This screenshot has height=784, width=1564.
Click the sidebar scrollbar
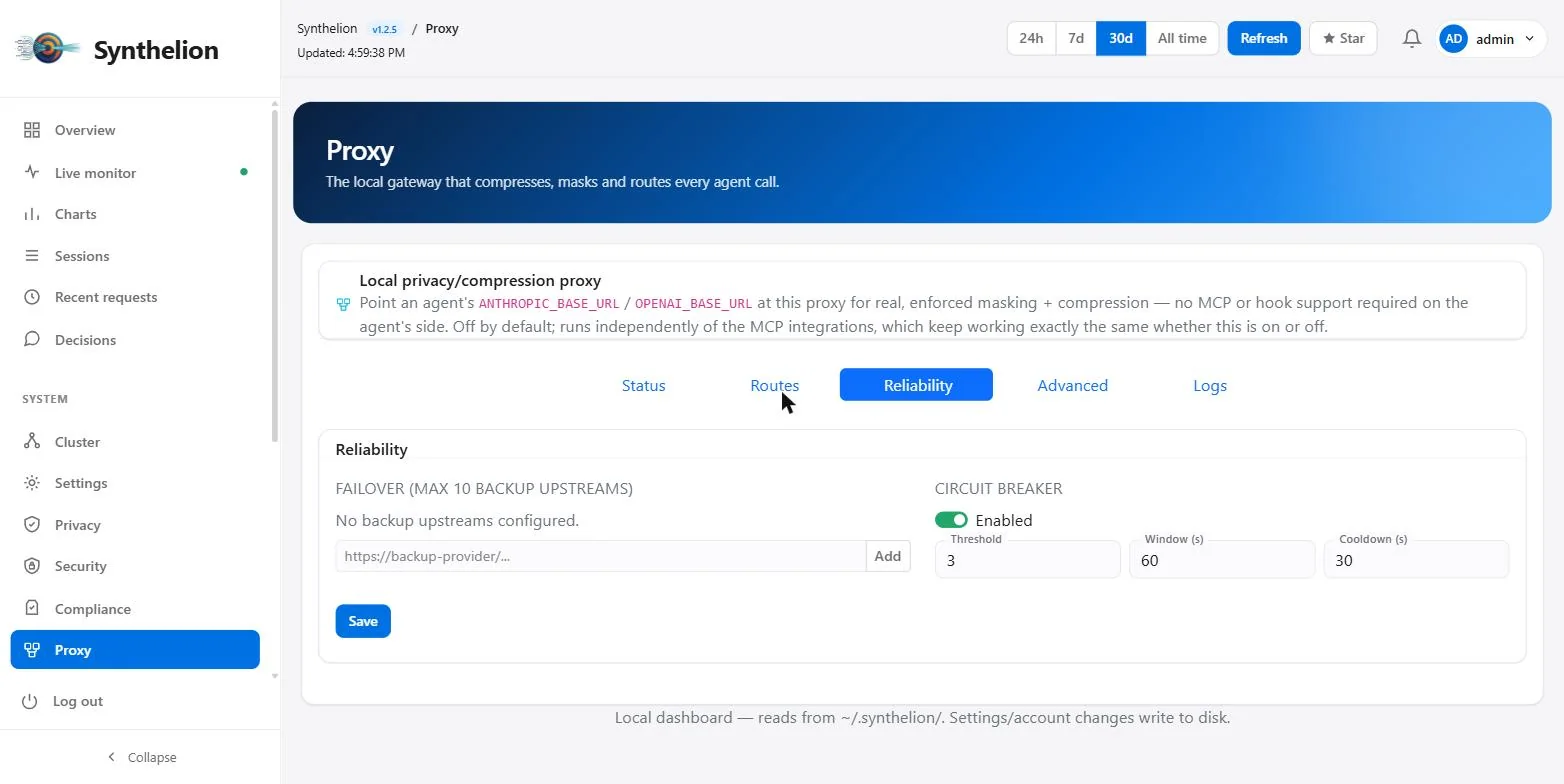pyautogui.click(x=275, y=275)
